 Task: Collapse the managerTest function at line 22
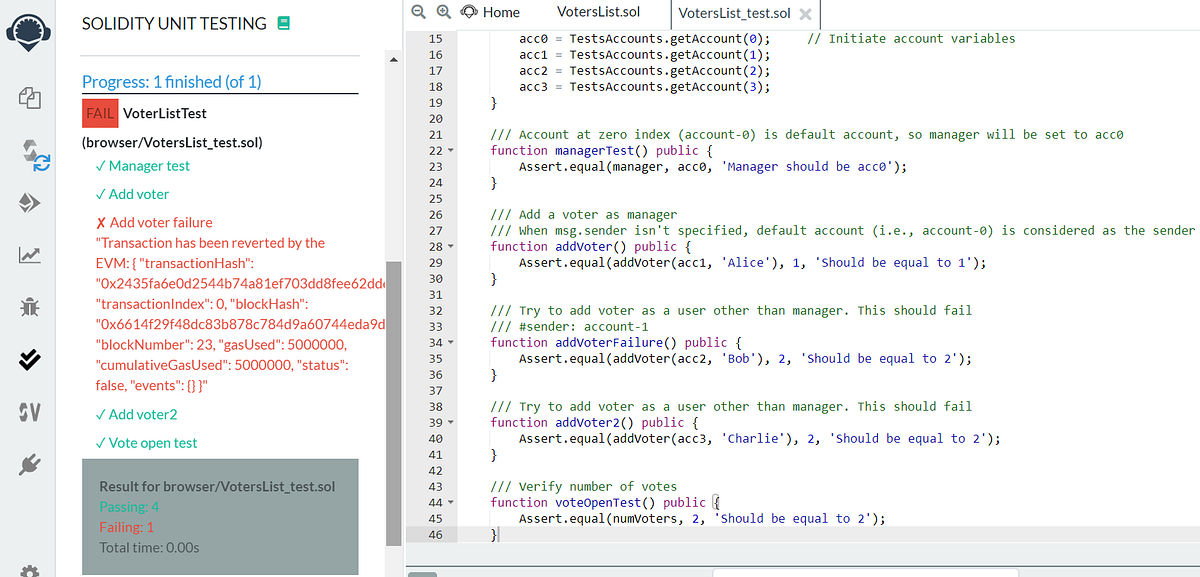[x=451, y=150]
